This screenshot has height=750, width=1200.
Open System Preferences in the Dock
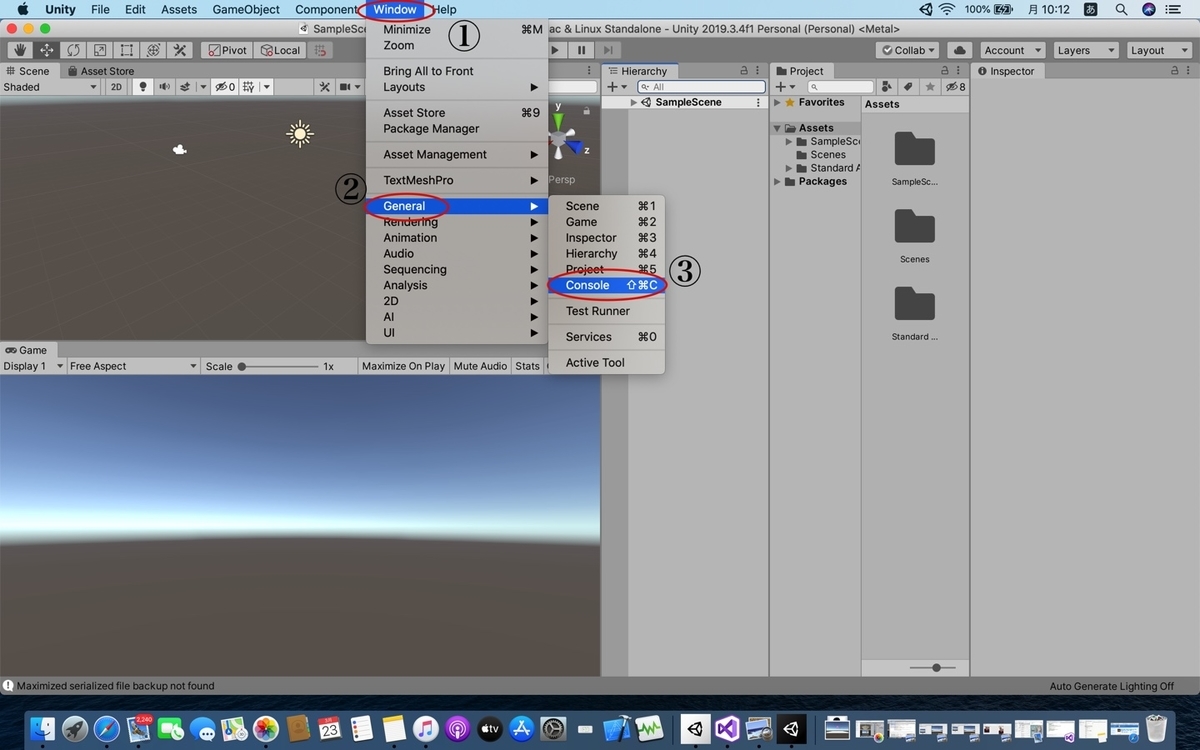coord(553,729)
